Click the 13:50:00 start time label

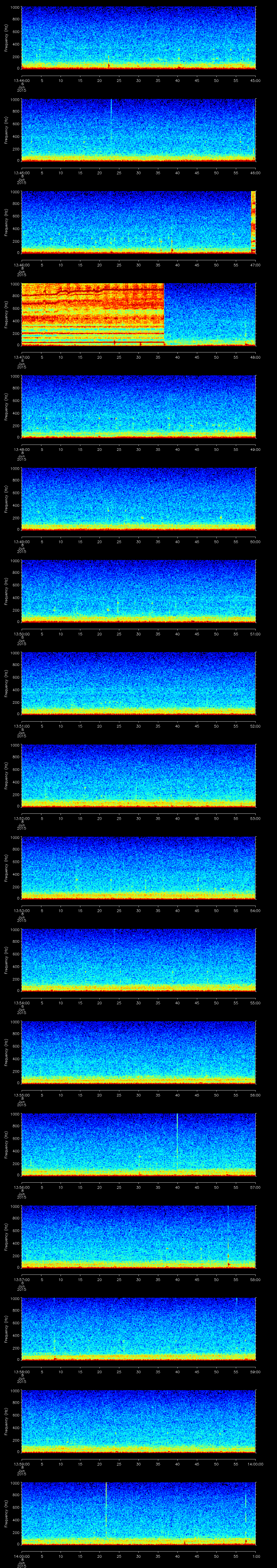pos(21,634)
